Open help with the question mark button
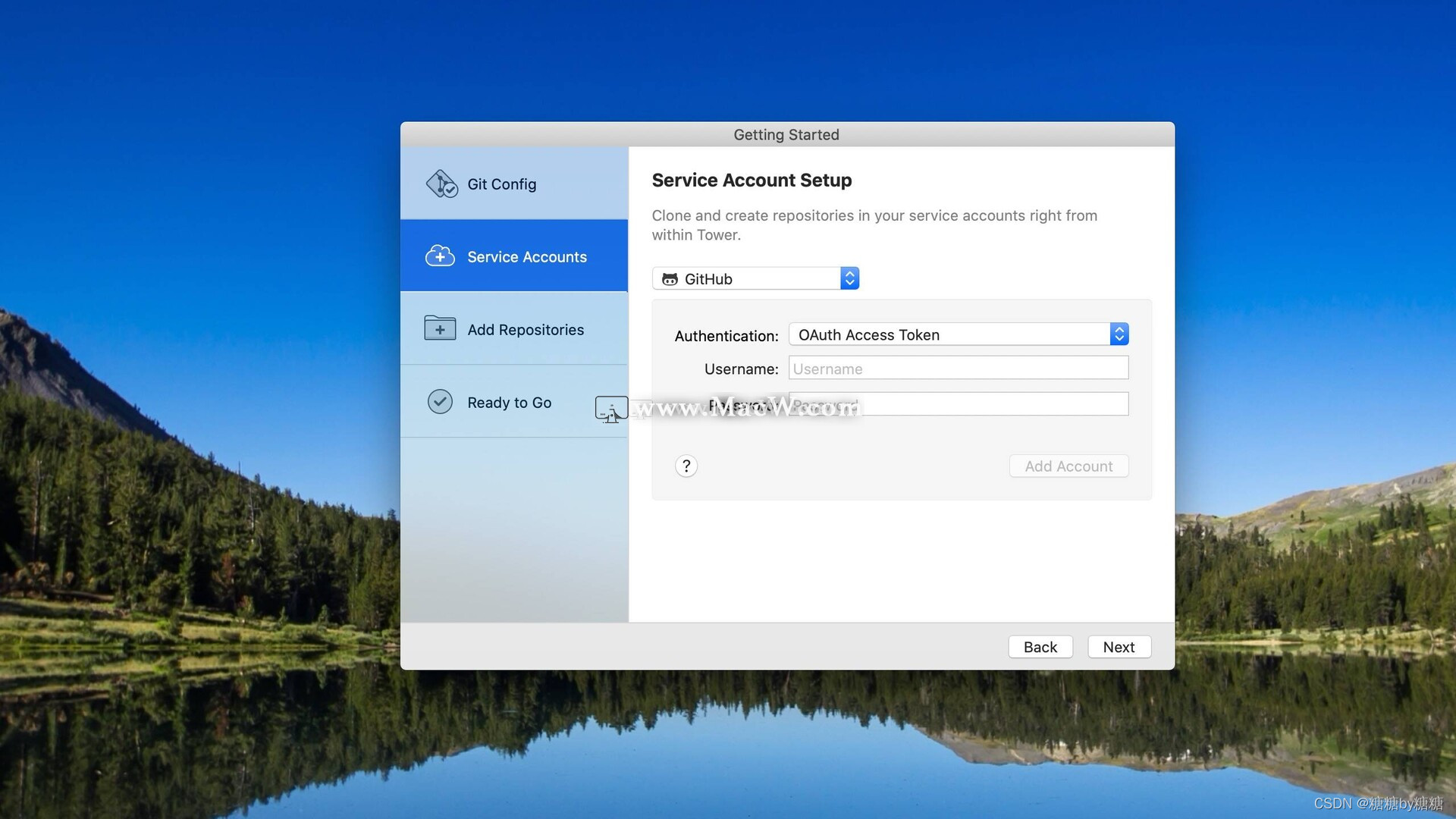Screen dimensions: 1456x819 686,466
